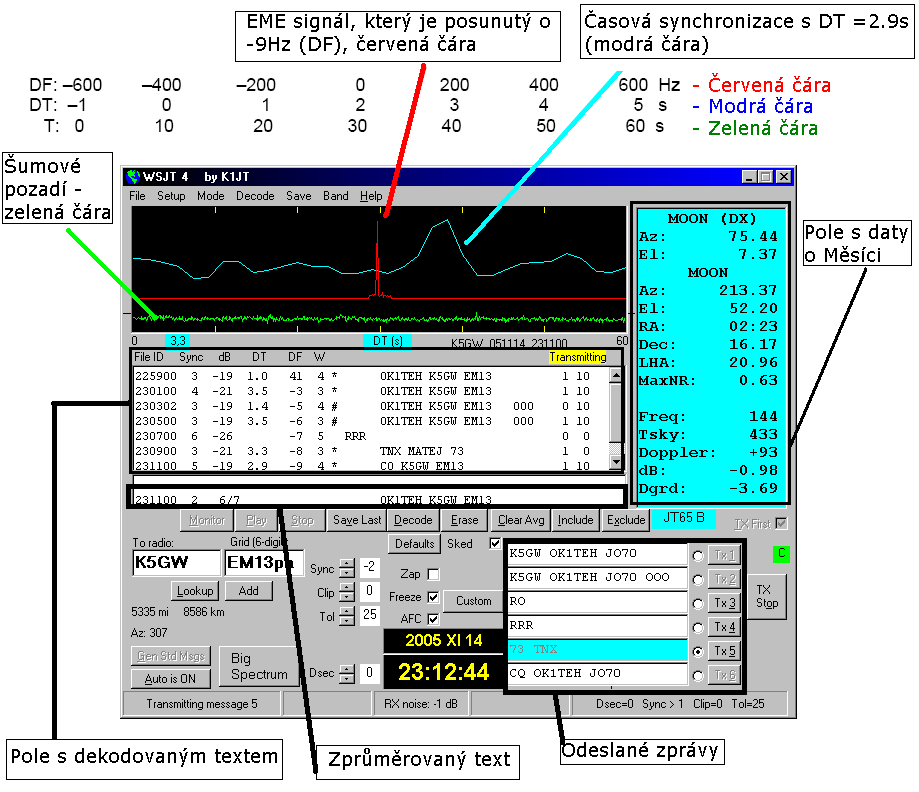Click Clear Avg button
919x792 pixels.
[x=521, y=520]
